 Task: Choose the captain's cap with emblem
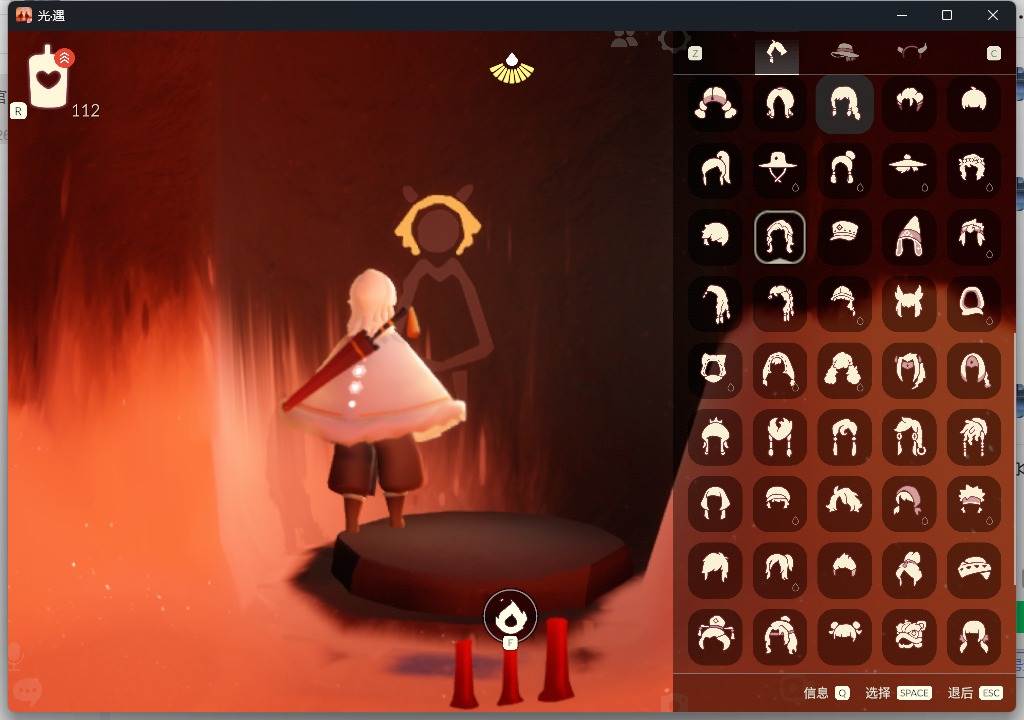coord(844,237)
